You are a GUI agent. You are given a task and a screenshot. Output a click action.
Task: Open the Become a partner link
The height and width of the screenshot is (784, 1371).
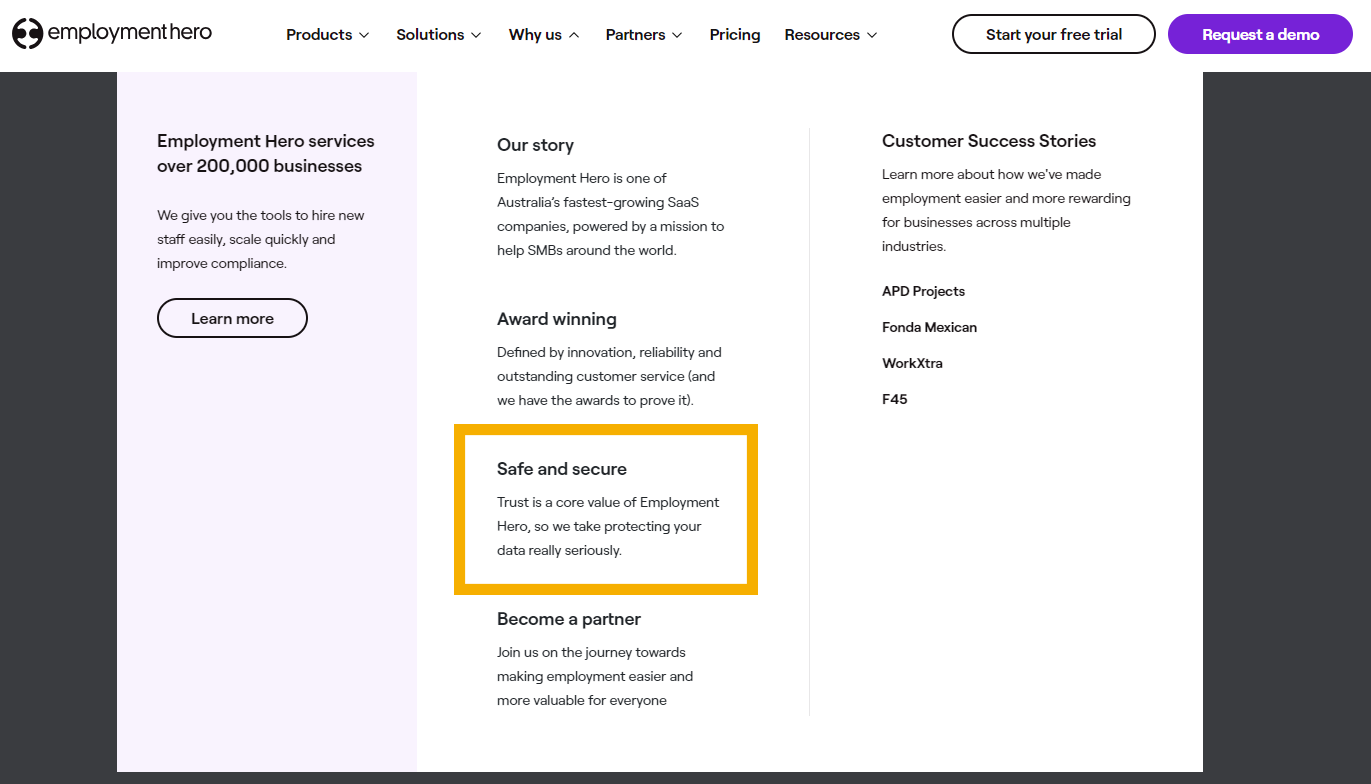coord(569,619)
